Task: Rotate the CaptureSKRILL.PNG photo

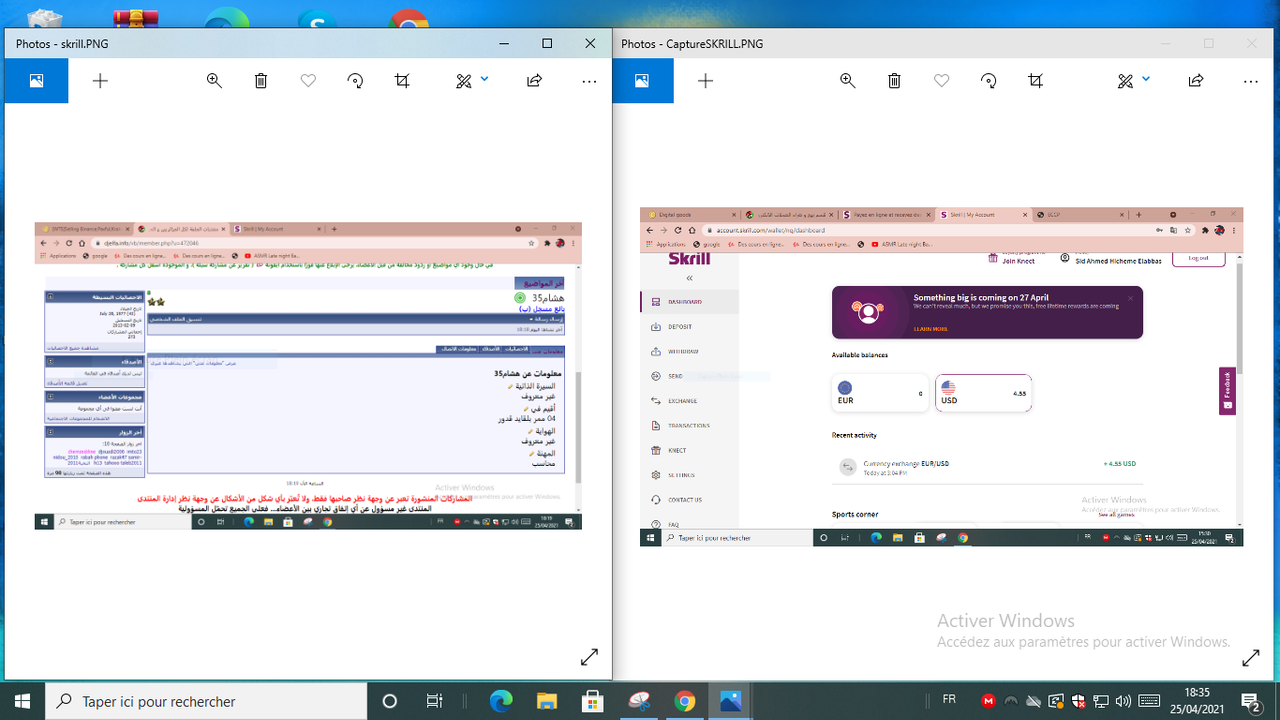Action: [x=989, y=81]
